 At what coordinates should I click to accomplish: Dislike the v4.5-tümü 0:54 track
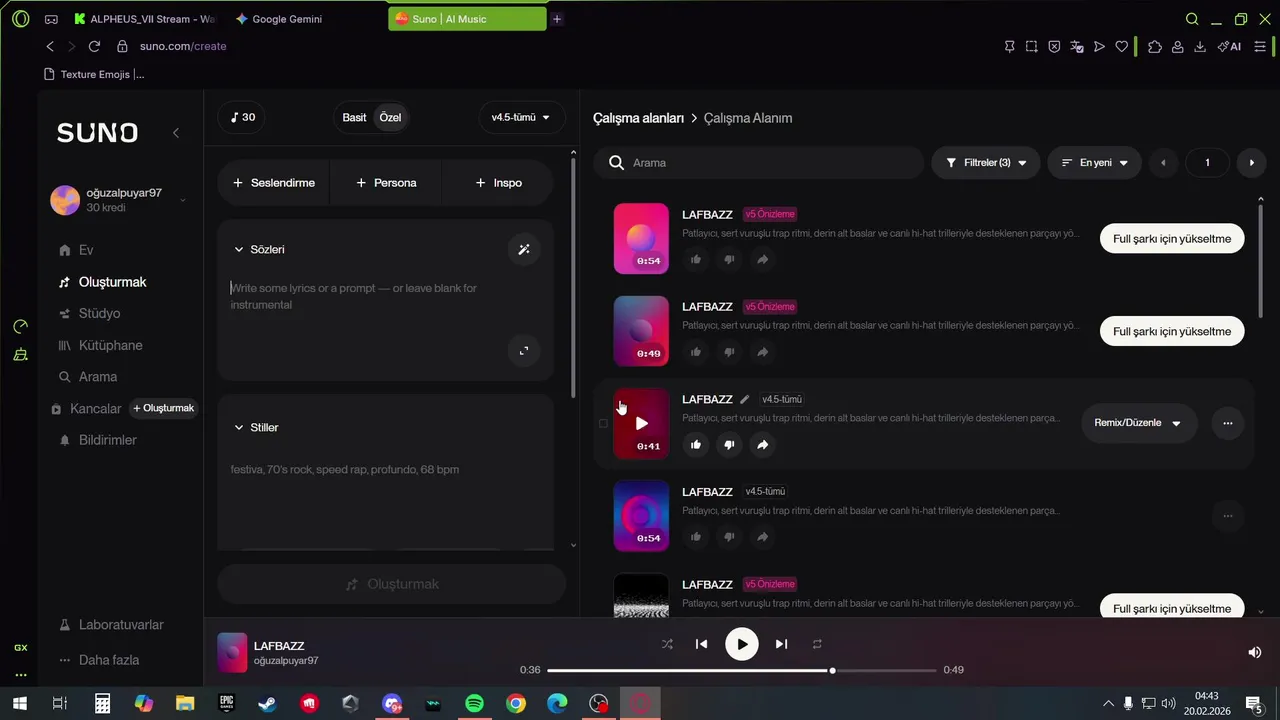[x=729, y=537]
